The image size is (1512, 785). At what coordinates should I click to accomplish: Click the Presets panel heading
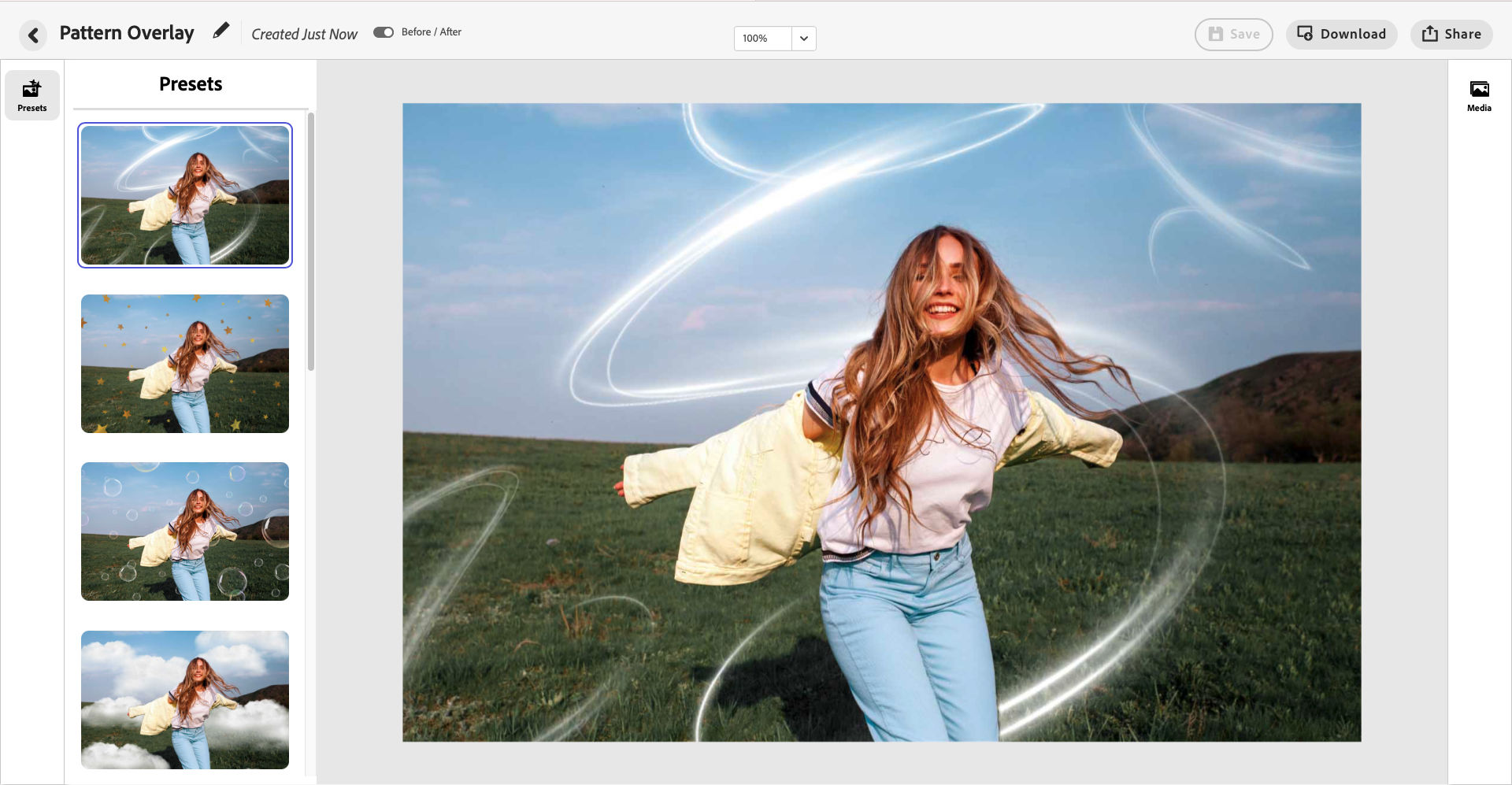191,84
